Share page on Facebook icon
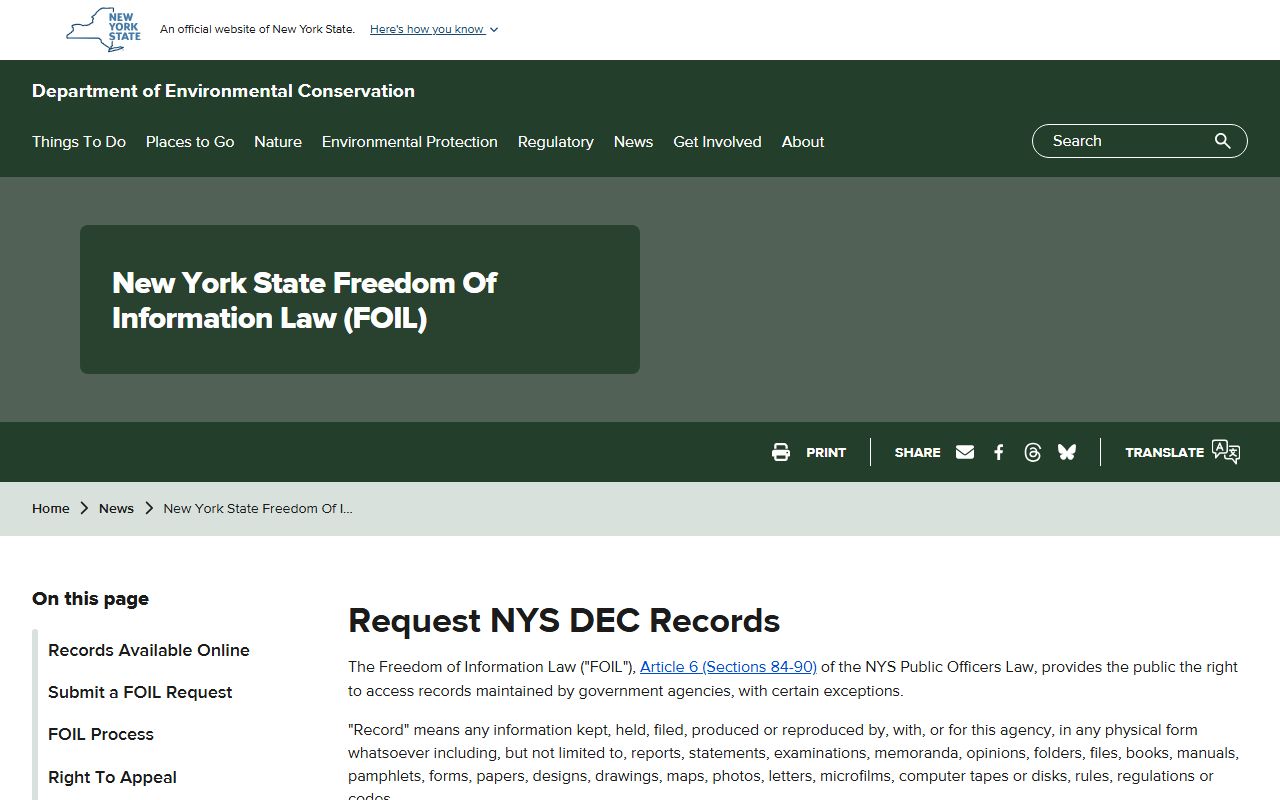 click(x=999, y=452)
